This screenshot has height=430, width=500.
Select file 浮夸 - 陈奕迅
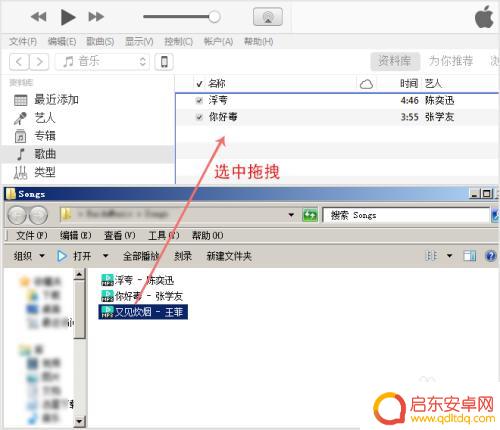[x=137, y=280]
